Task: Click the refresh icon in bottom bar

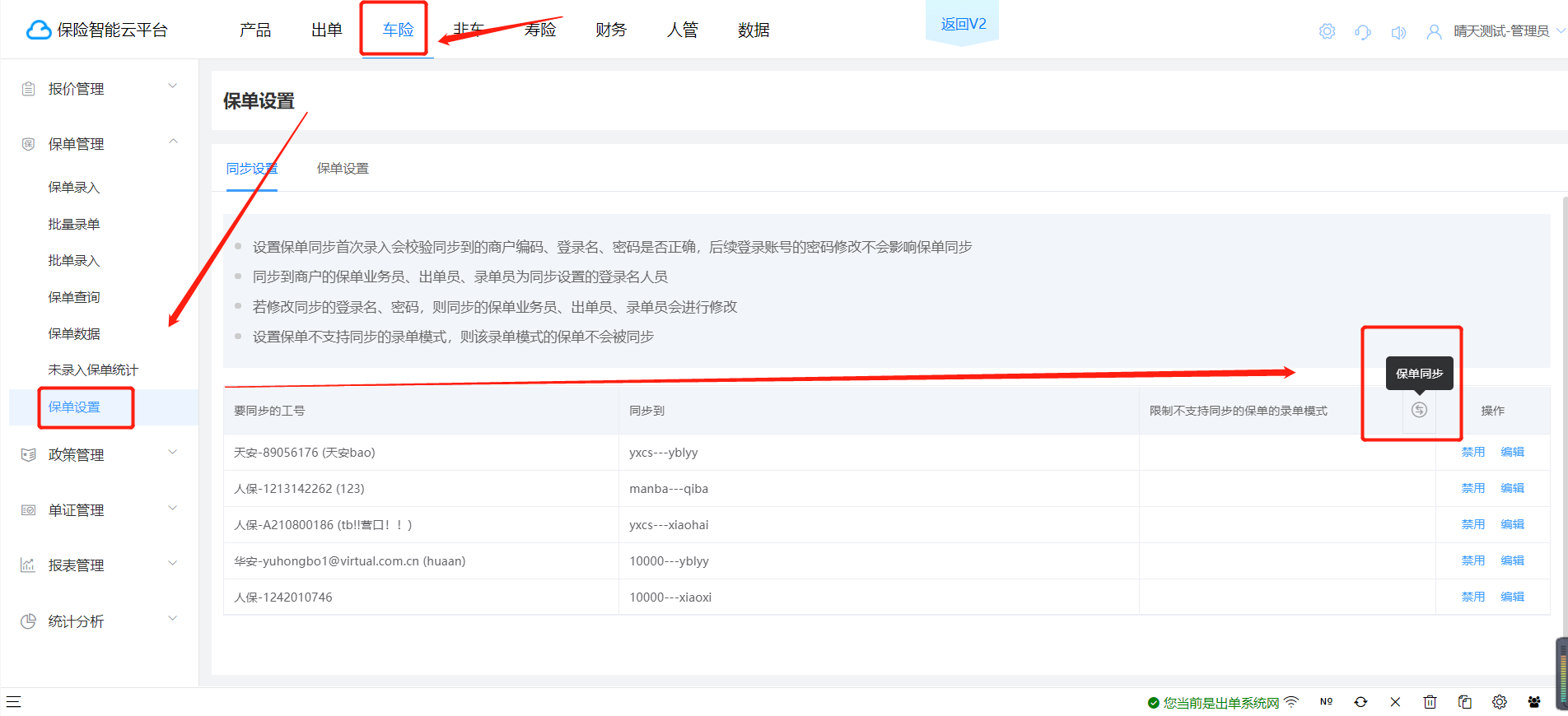Action: point(1360,702)
